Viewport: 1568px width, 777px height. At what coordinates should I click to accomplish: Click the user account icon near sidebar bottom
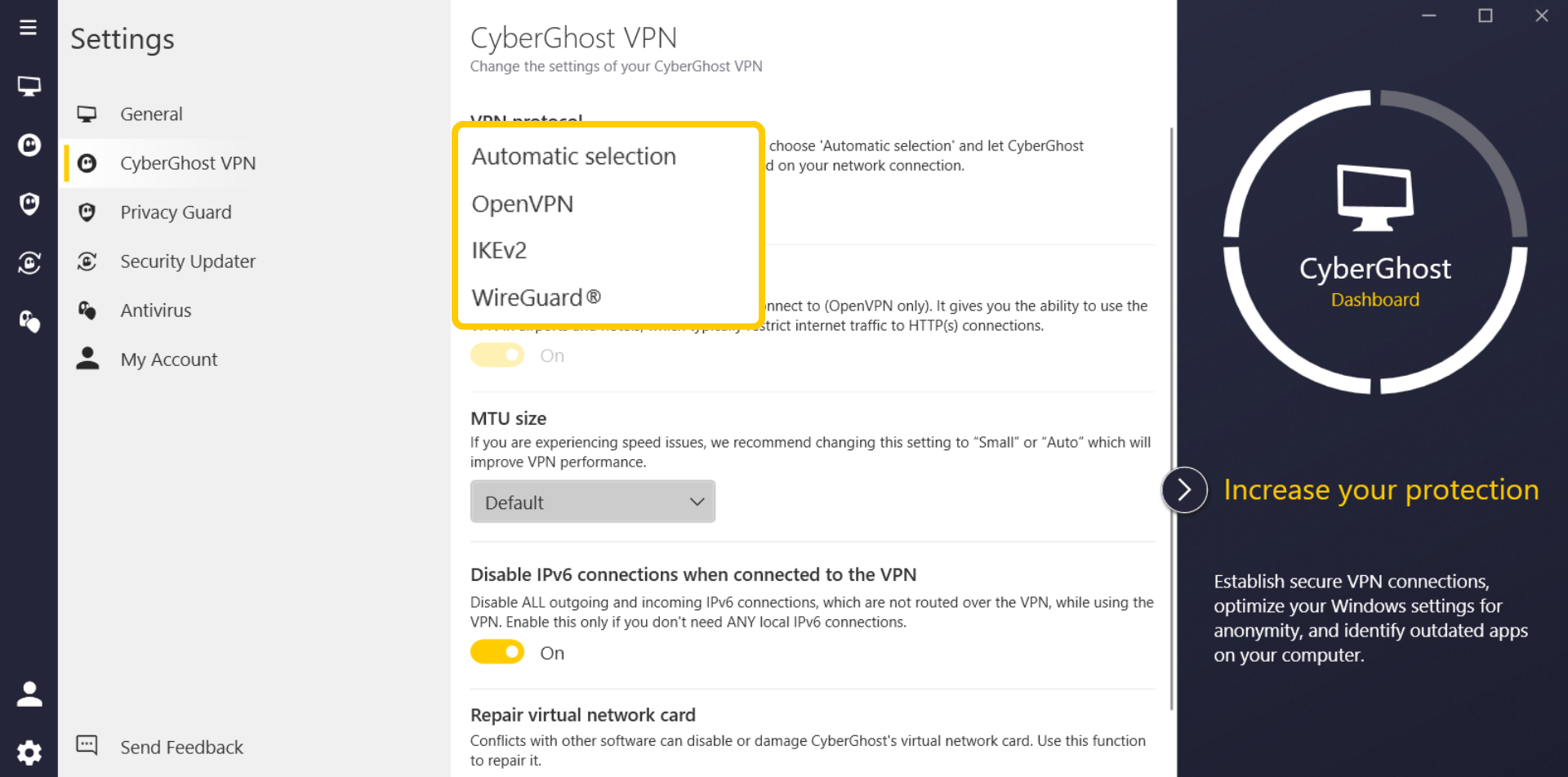(29, 693)
